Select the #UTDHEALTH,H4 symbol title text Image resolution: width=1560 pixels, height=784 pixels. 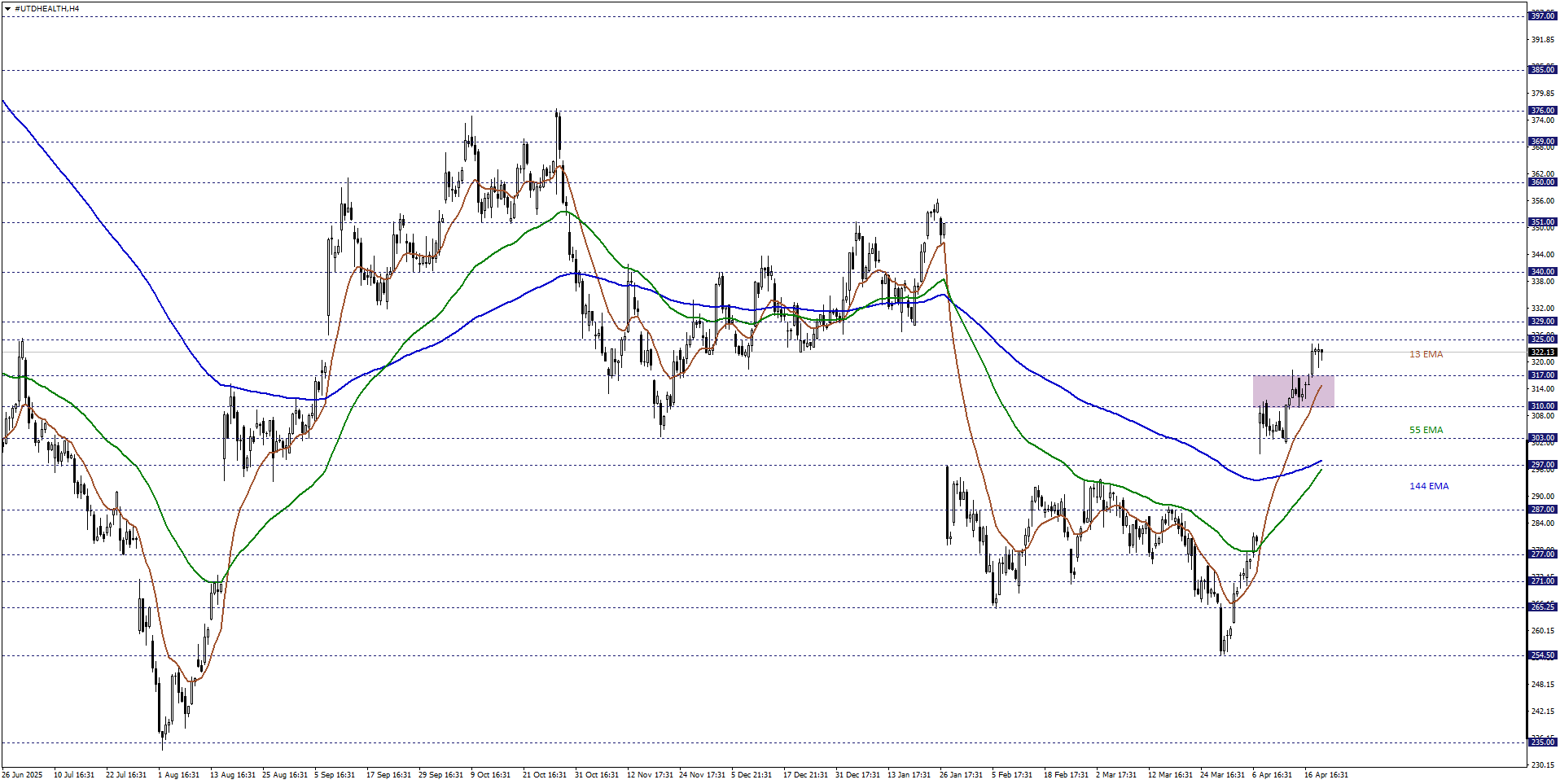45,8
